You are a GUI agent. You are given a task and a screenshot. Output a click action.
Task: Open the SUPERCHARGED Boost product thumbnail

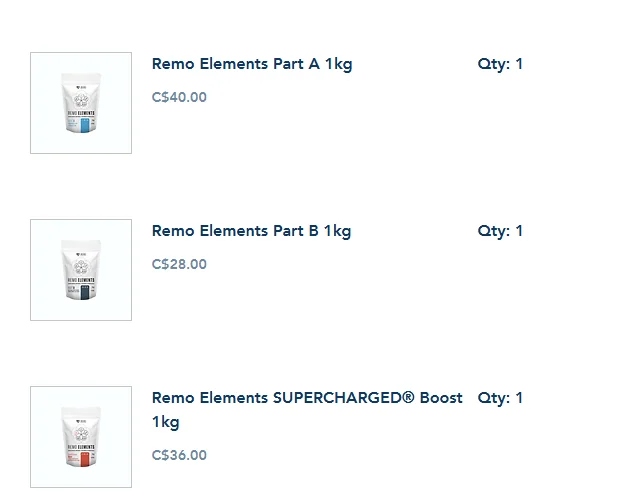point(81,437)
